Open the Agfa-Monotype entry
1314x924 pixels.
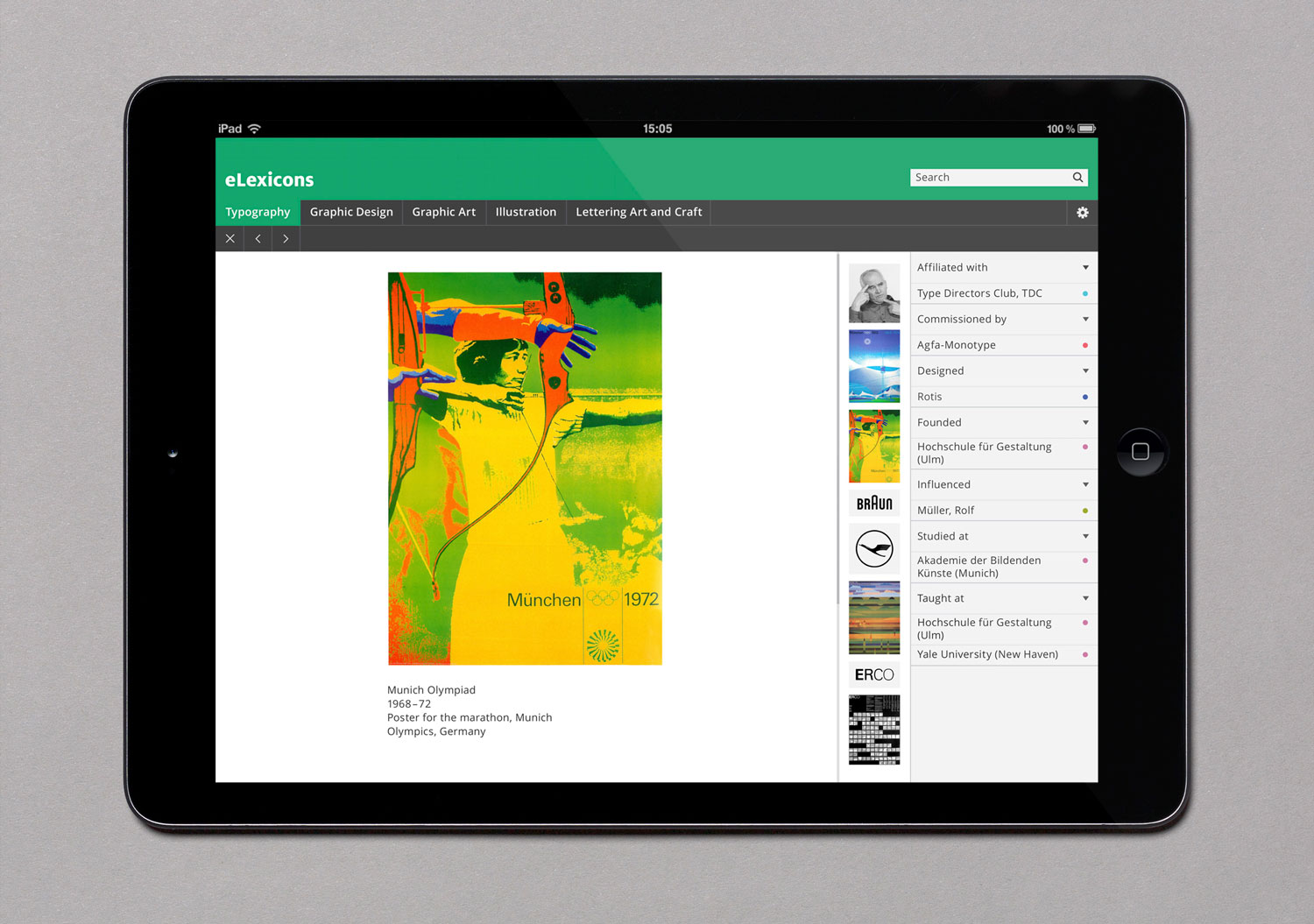[1004, 345]
